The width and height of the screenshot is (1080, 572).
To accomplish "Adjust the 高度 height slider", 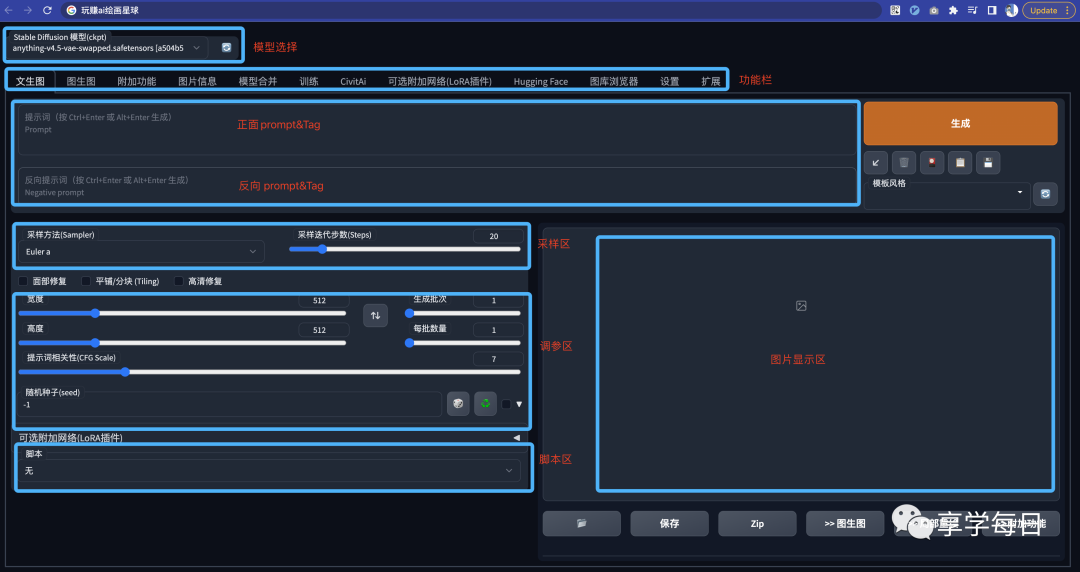I will [183, 343].
